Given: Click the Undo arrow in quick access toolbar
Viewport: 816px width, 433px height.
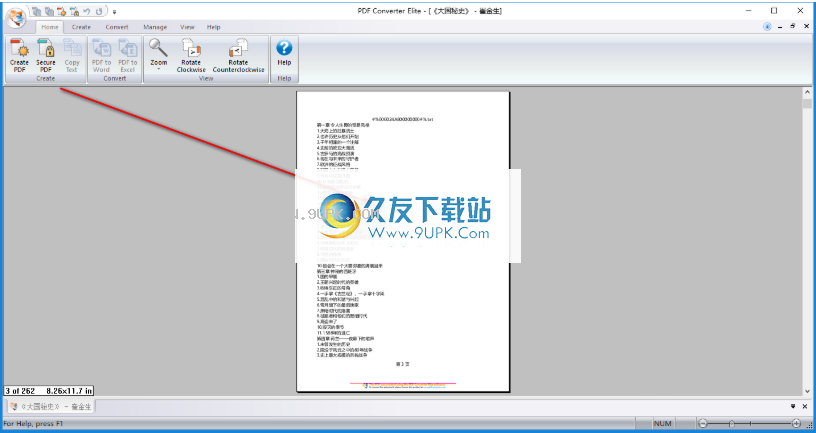Looking at the screenshot, I should click(87, 11).
